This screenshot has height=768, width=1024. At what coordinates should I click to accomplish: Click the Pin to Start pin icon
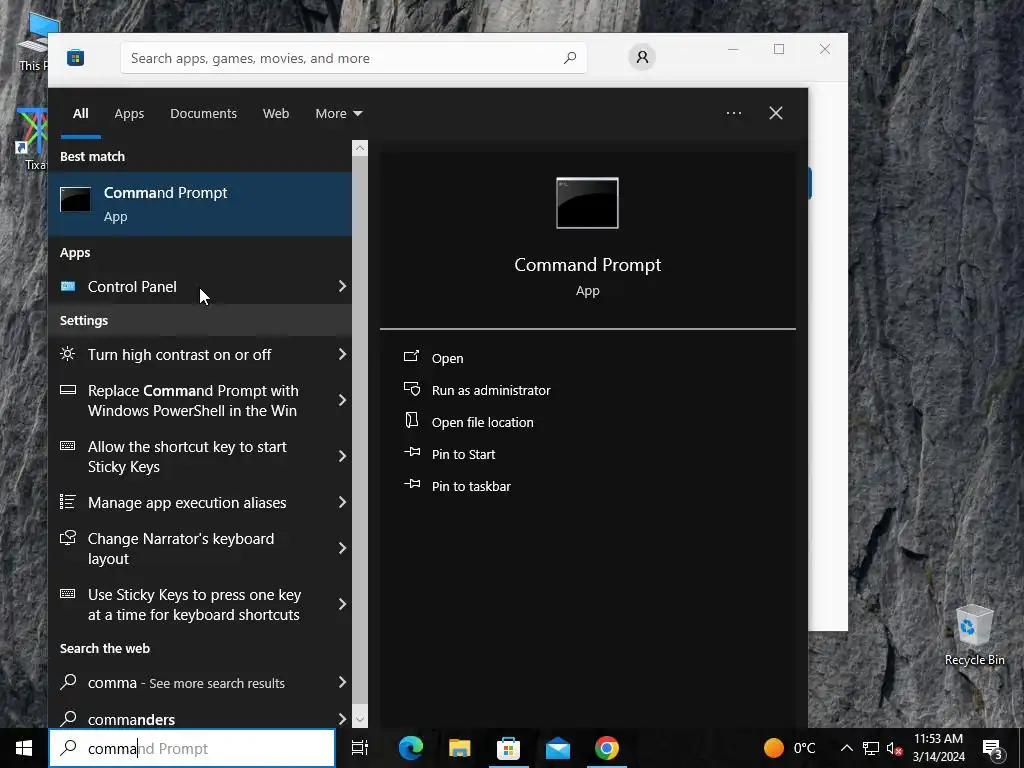pyautogui.click(x=412, y=452)
